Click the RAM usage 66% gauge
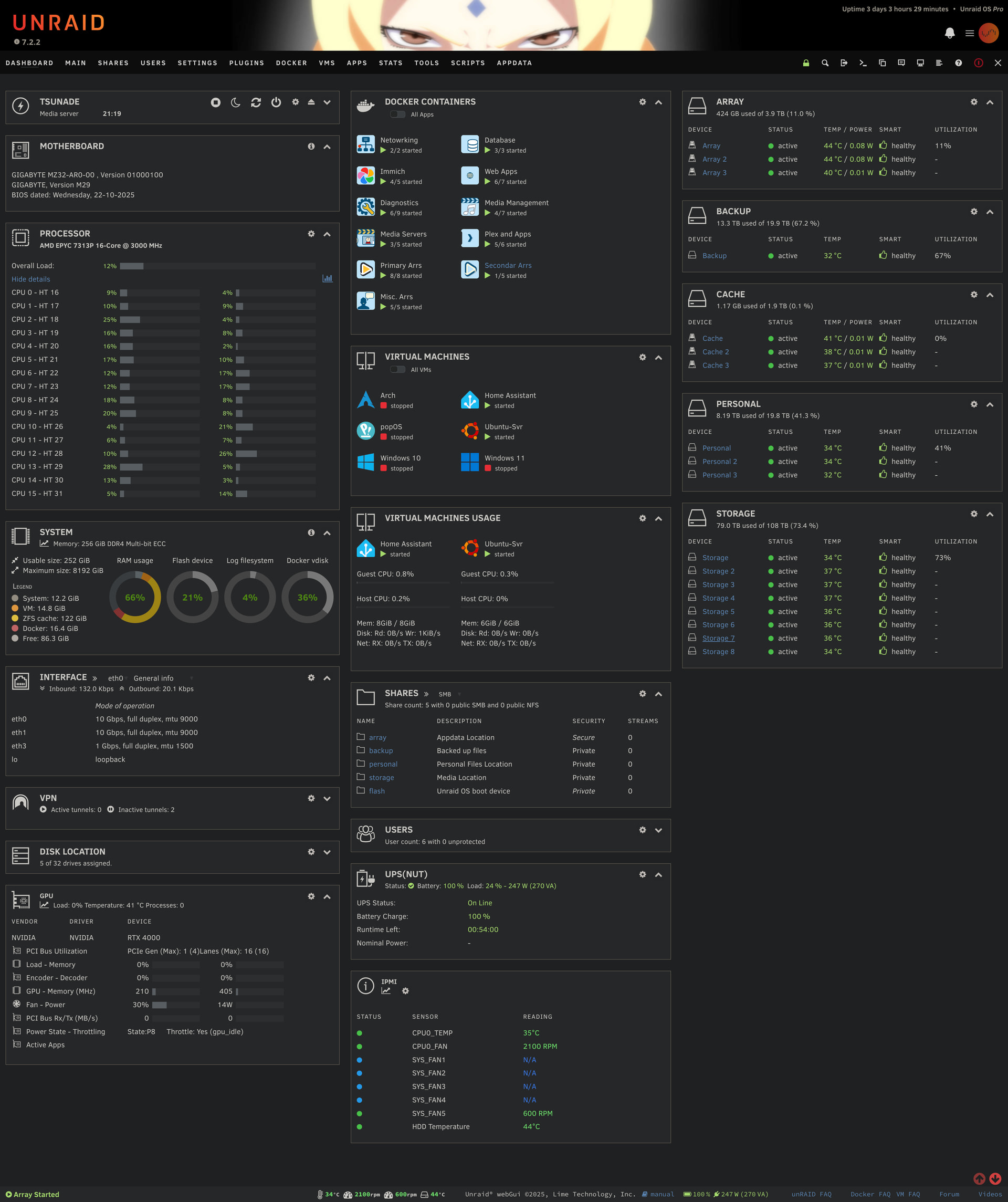 click(134, 598)
